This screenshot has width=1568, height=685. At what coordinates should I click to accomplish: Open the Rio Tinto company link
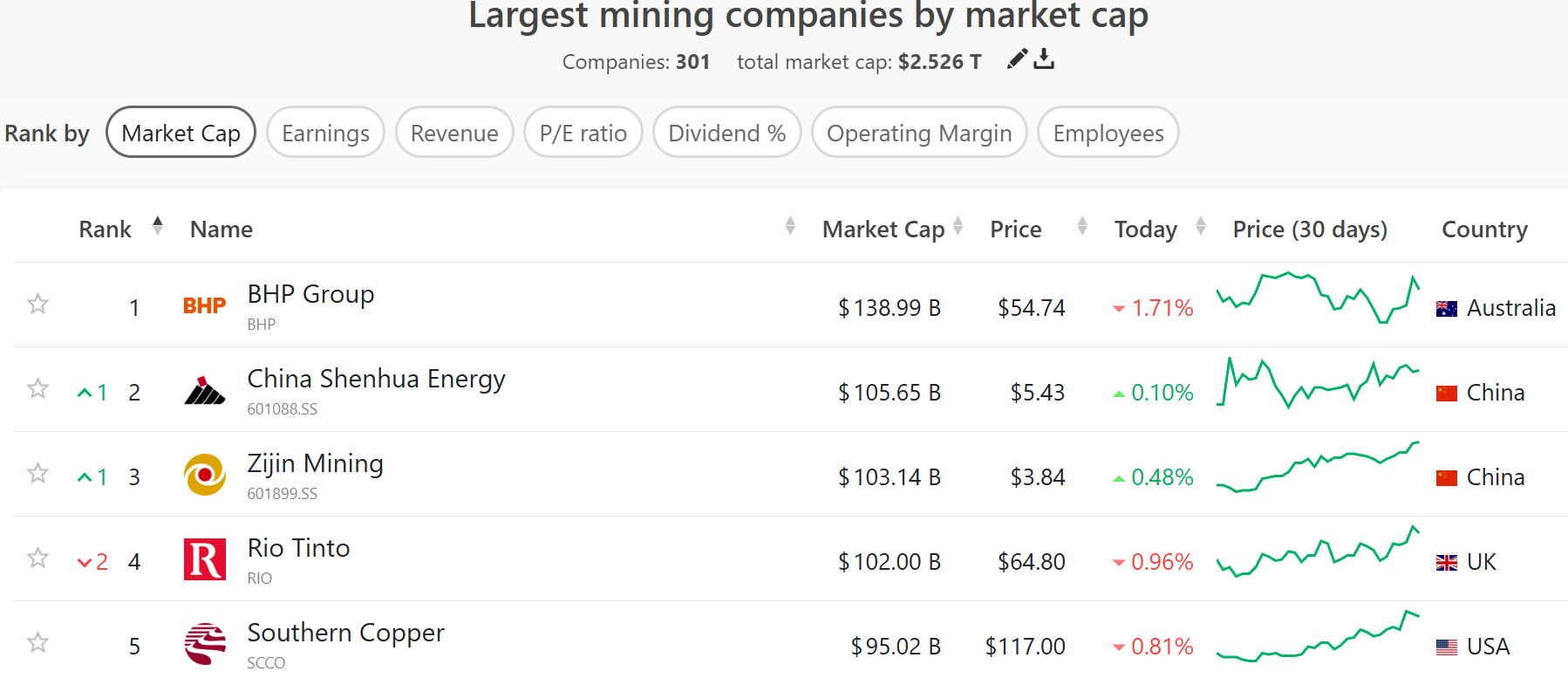pyautogui.click(x=298, y=548)
